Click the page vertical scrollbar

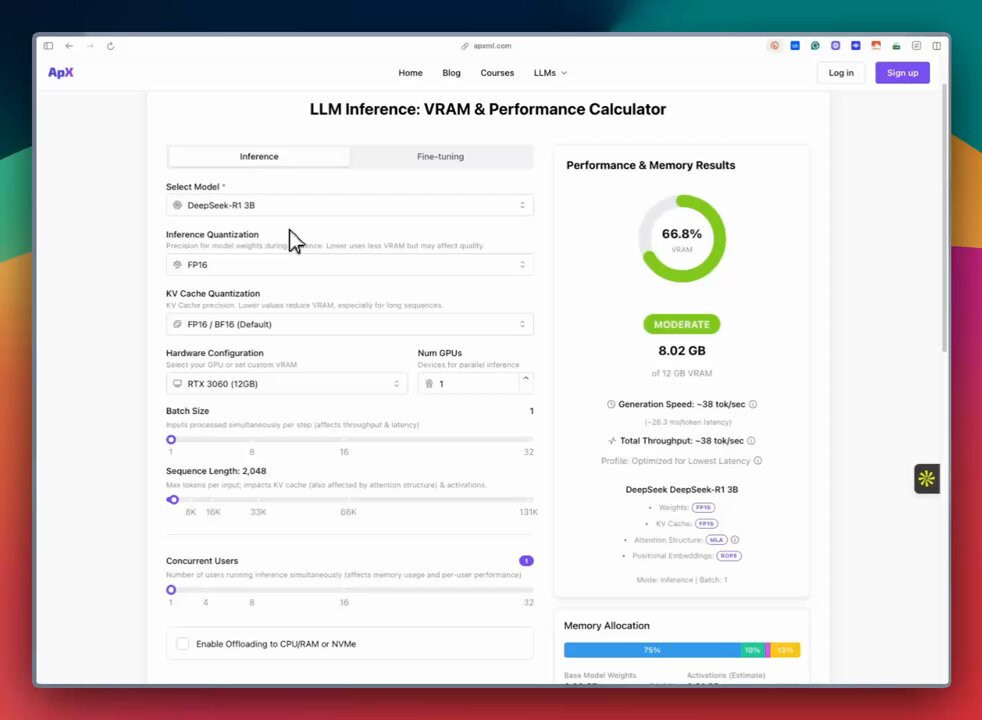[944, 216]
